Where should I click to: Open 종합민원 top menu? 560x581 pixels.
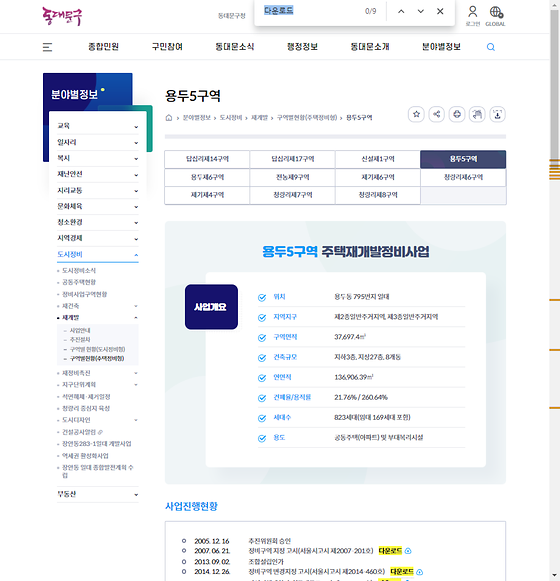click(103, 47)
